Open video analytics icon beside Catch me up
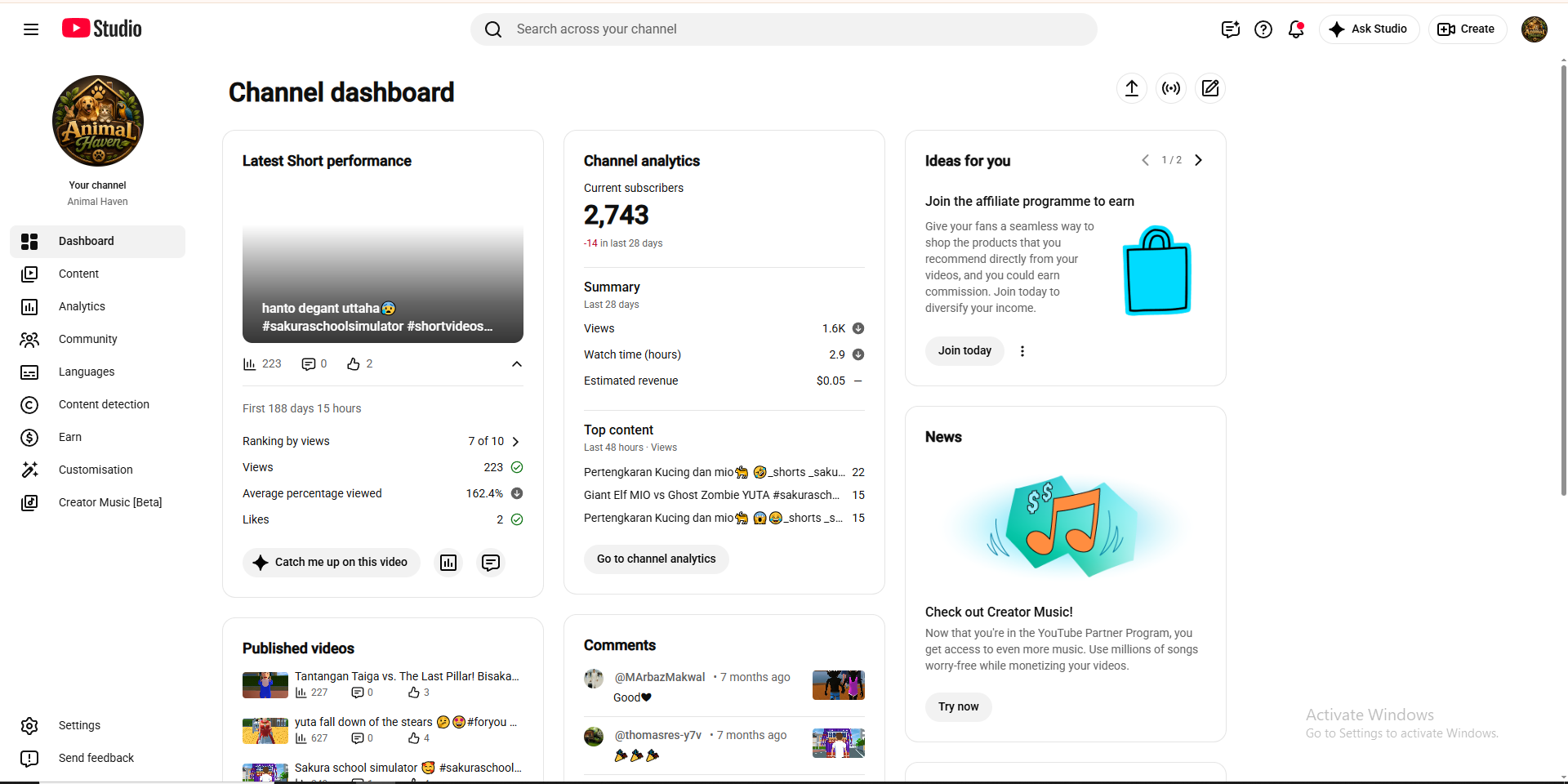 coord(448,563)
